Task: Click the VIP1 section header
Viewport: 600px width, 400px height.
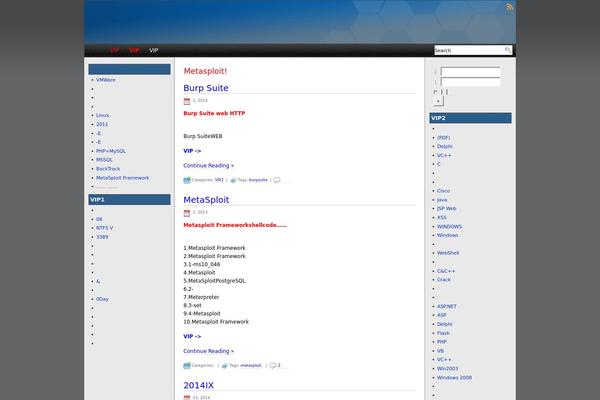Action: coord(129,199)
